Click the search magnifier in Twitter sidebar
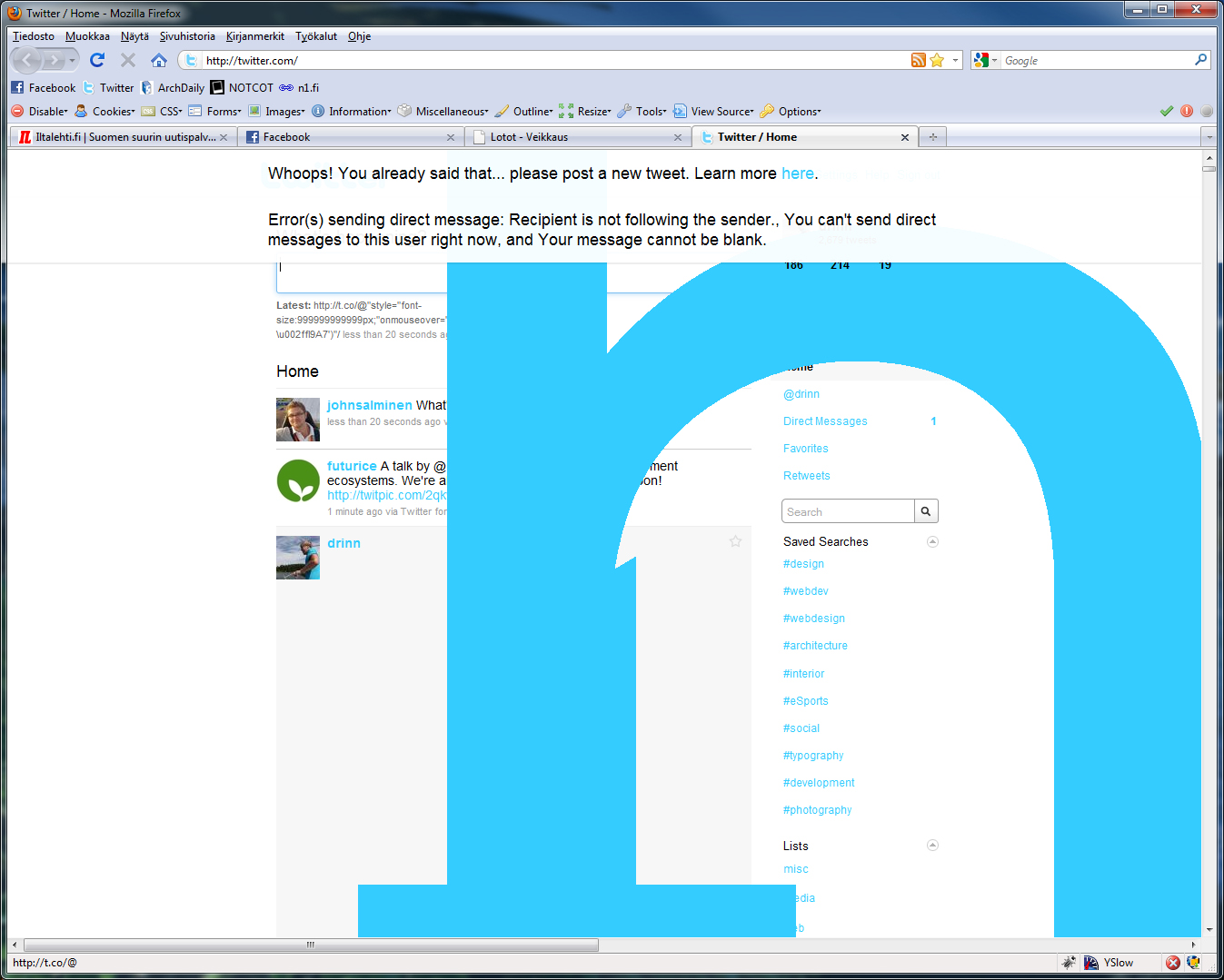Image resolution: width=1224 pixels, height=980 pixels. click(926, 511)
